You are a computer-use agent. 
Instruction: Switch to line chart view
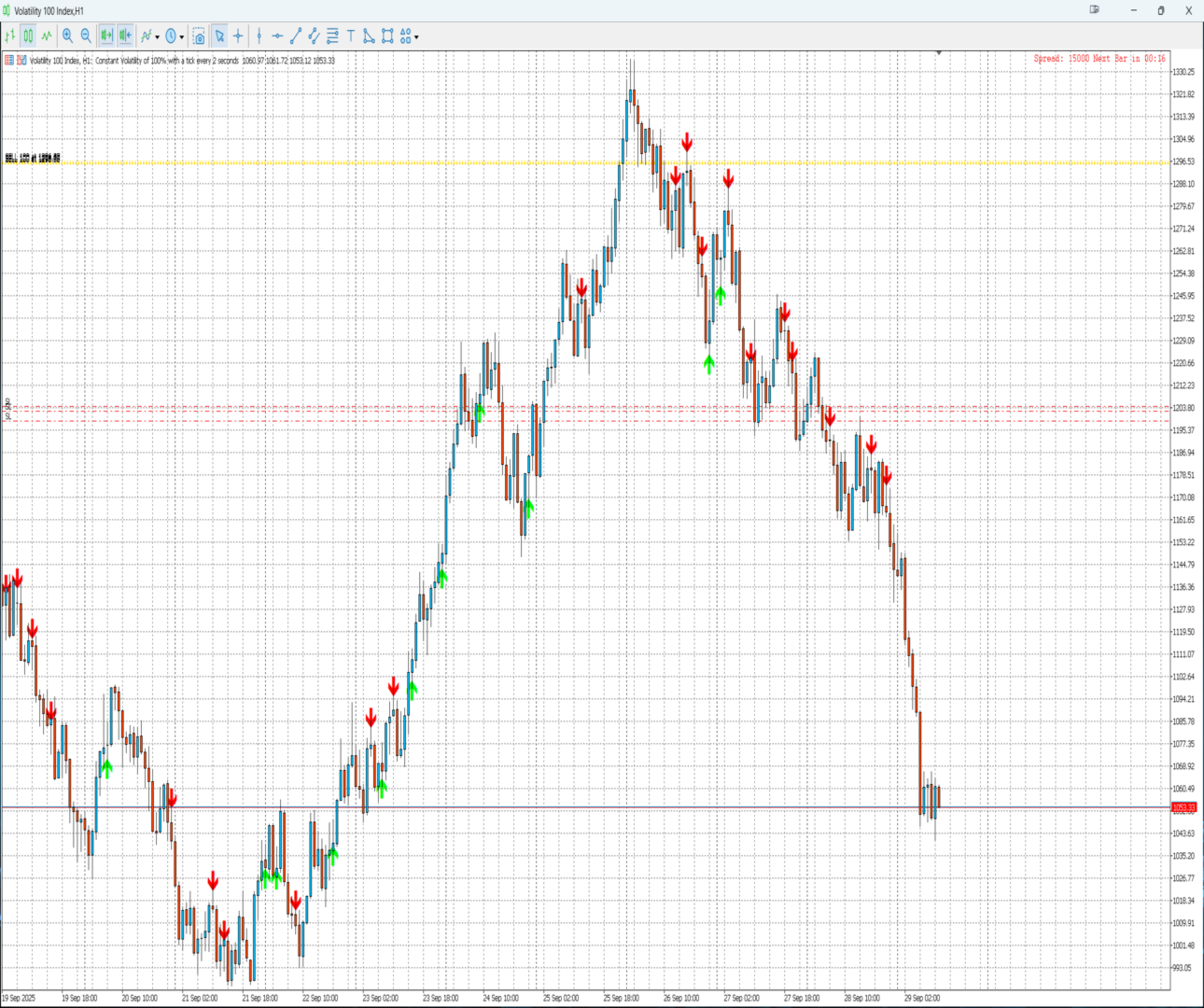pos(47,36)
